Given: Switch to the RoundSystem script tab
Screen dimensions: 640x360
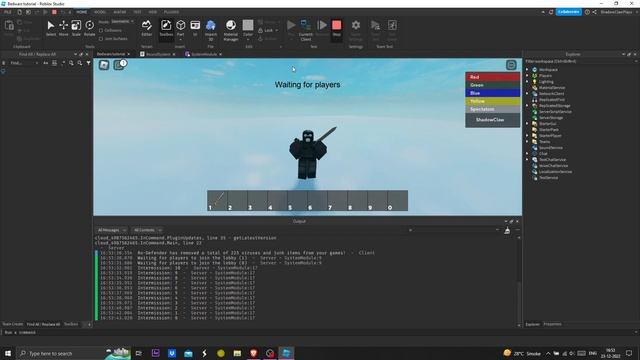Looking at the screenshot, I should pos(158,54).
